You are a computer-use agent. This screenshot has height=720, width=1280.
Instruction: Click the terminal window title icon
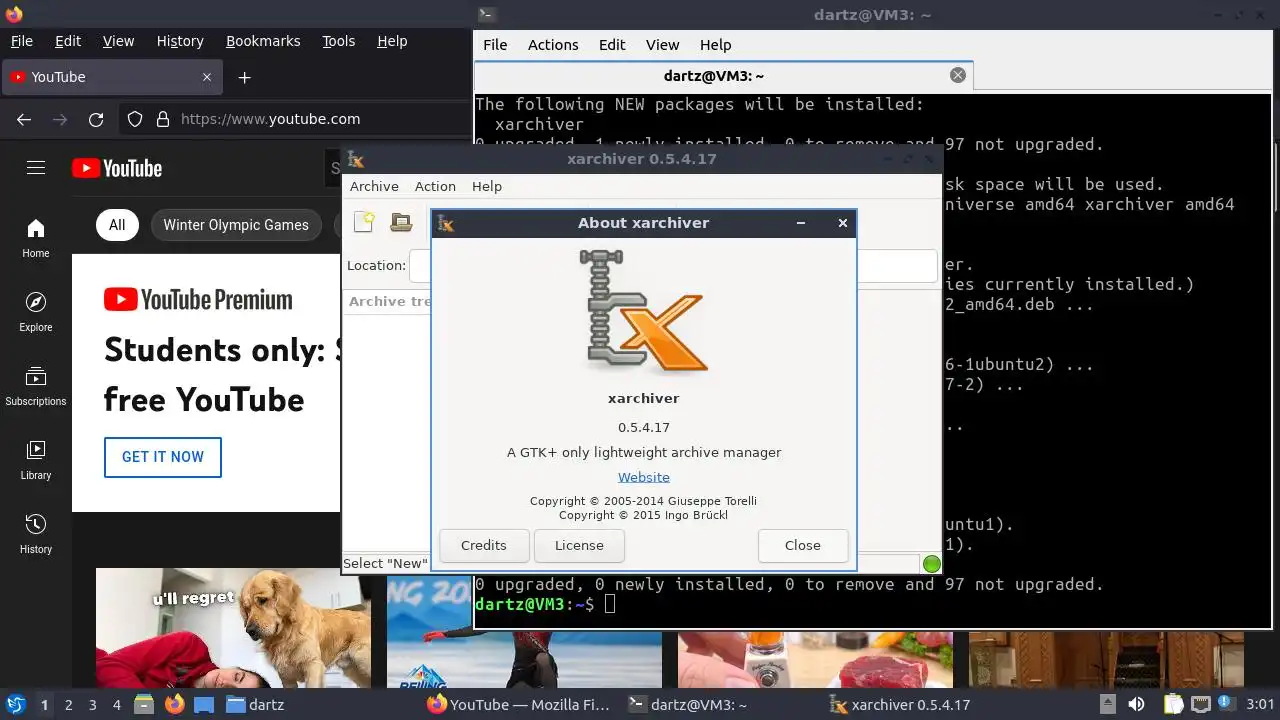pyautogui.click(x=486, y=14)
